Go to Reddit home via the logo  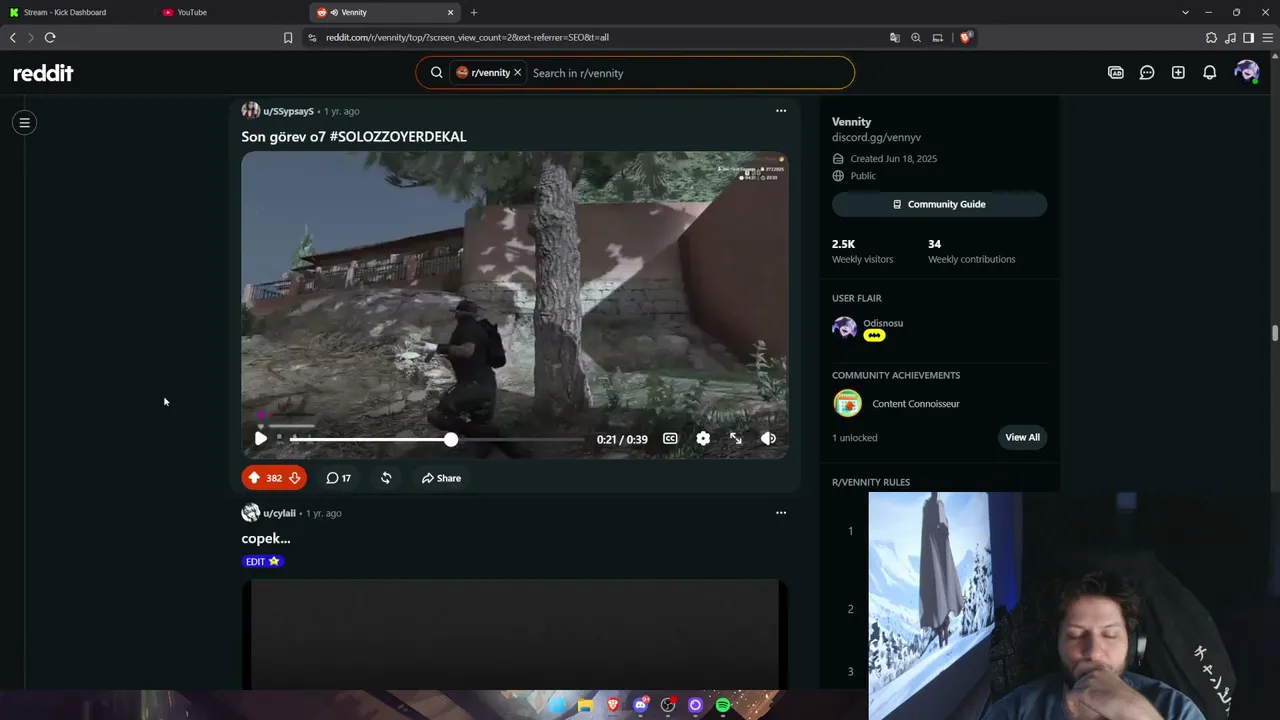(43, 73)
